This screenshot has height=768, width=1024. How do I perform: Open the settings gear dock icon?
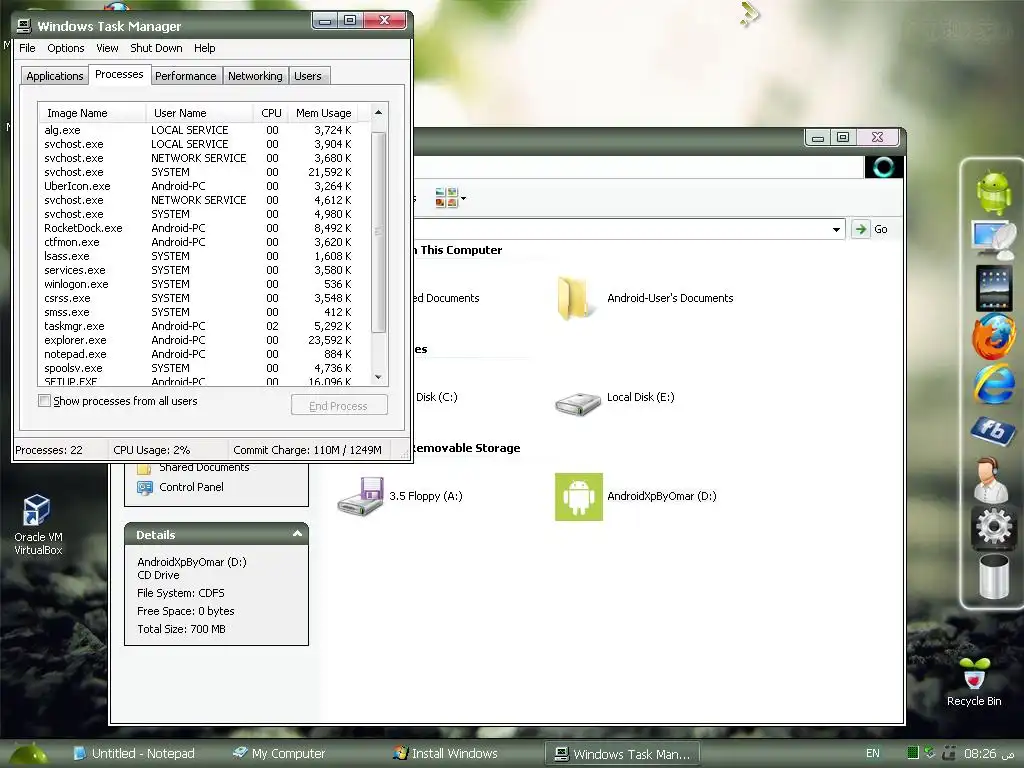click(993, 526)
